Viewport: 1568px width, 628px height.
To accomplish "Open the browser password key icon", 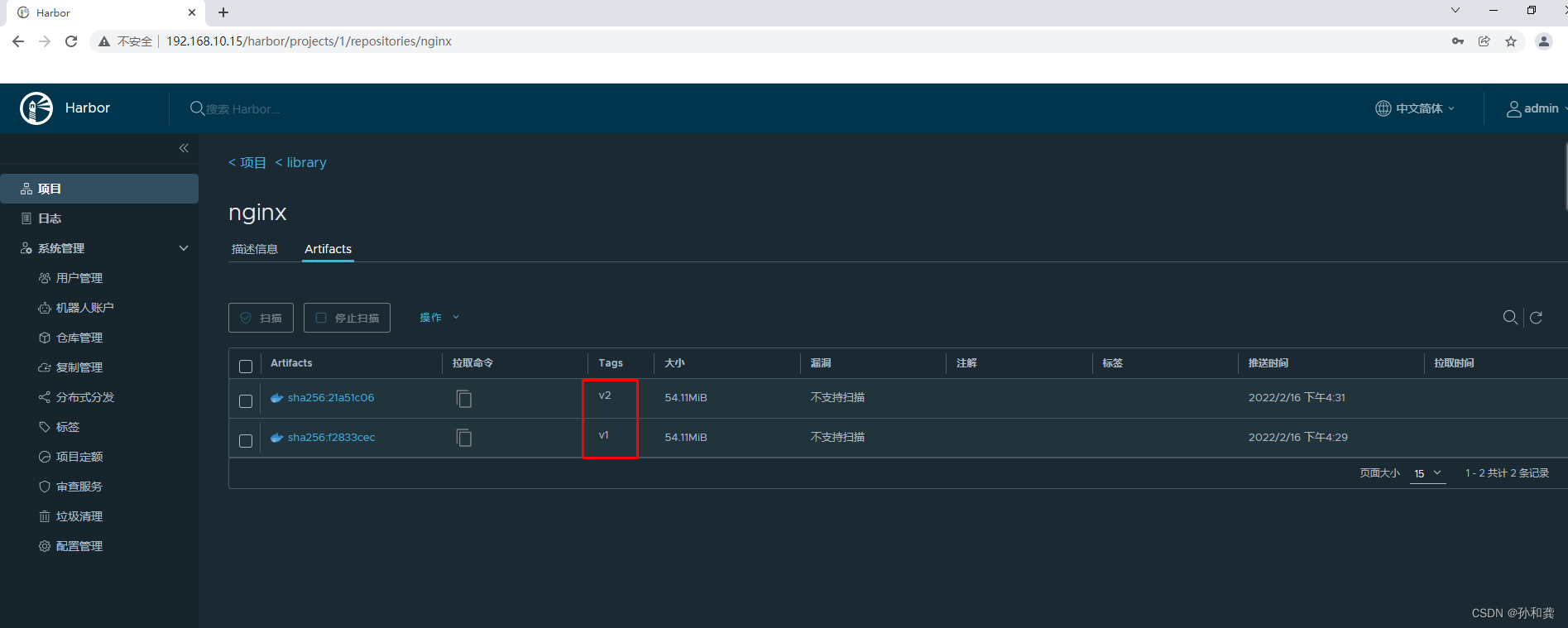I will click(x=1458, y=41).
